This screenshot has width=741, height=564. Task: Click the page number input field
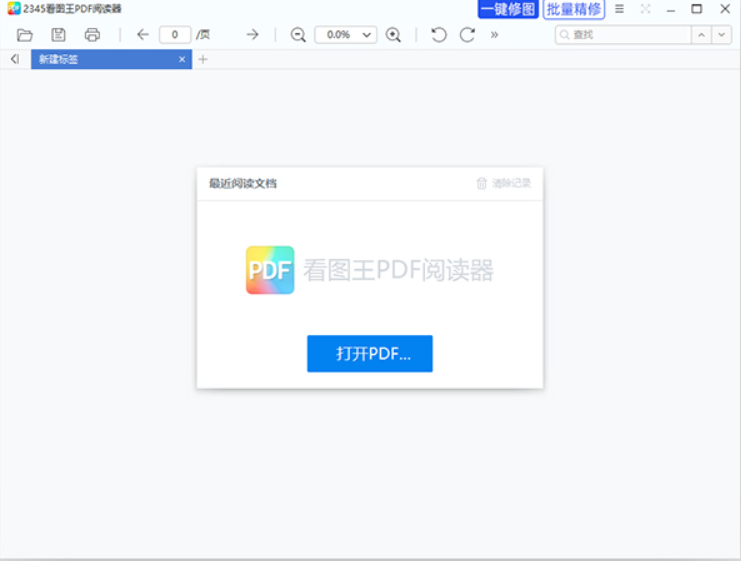tap(175, 35)
